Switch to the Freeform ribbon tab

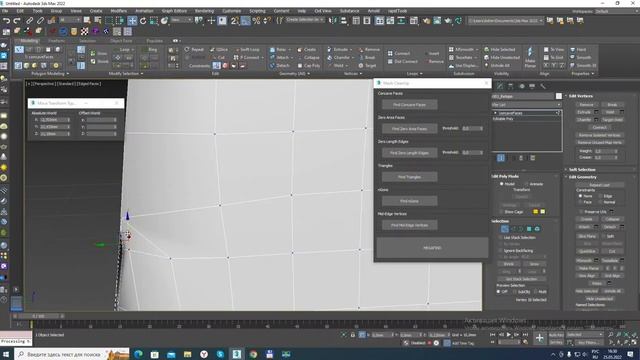[56, 41]
